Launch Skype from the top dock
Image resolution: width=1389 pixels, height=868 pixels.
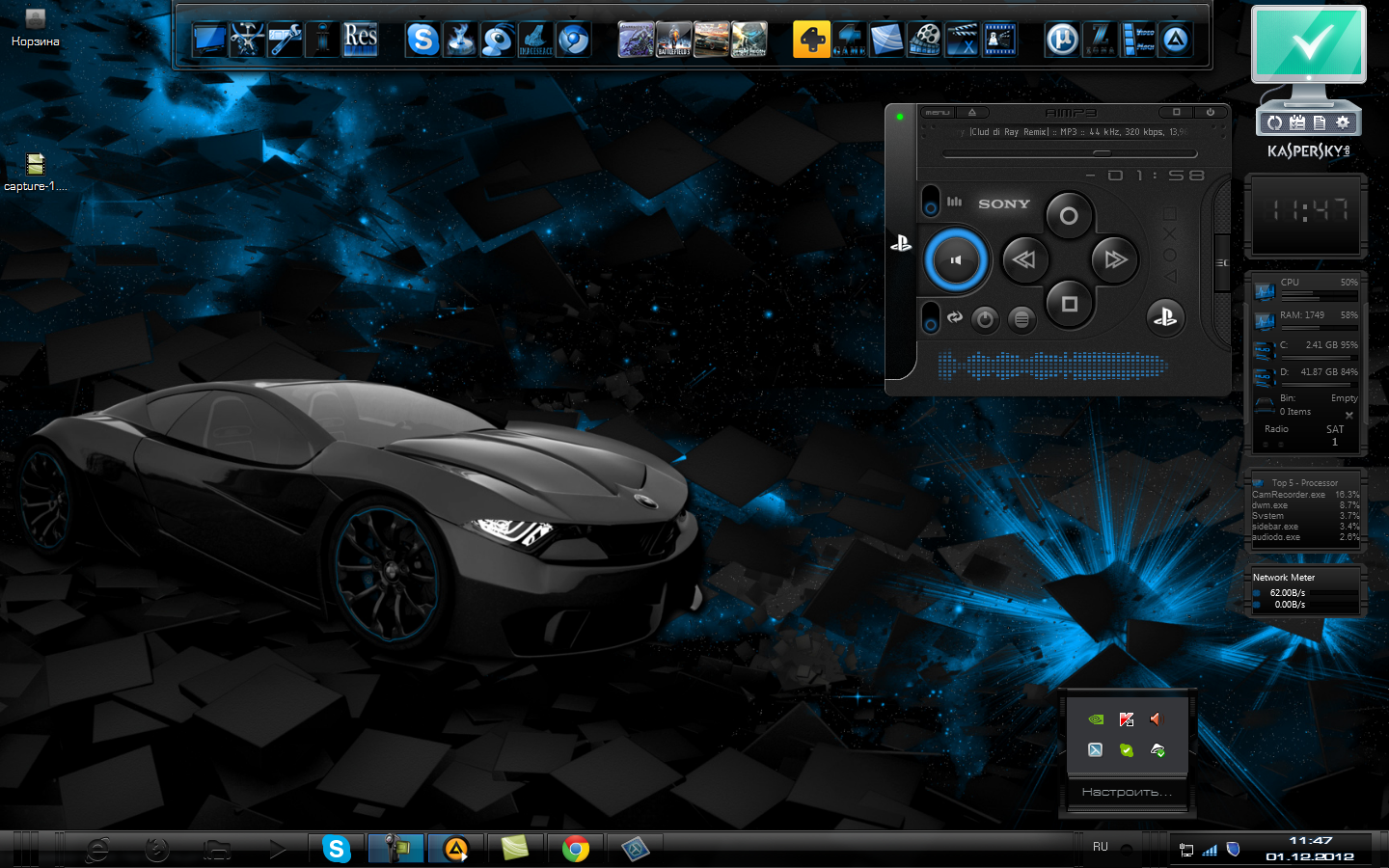pyautogui.click(x=422, y=40)
